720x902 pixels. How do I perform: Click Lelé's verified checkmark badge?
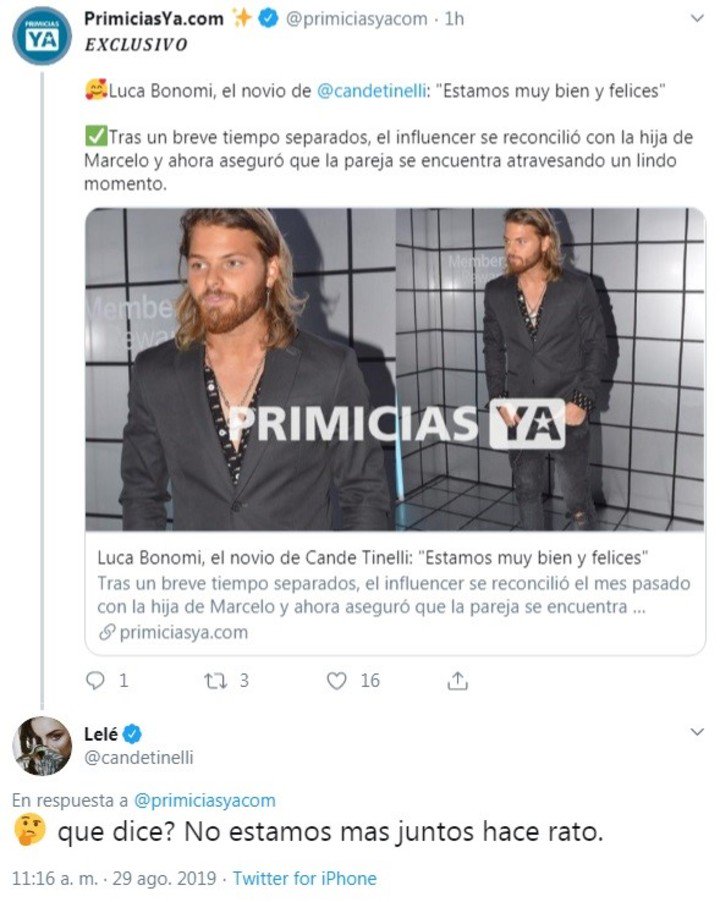131,735
